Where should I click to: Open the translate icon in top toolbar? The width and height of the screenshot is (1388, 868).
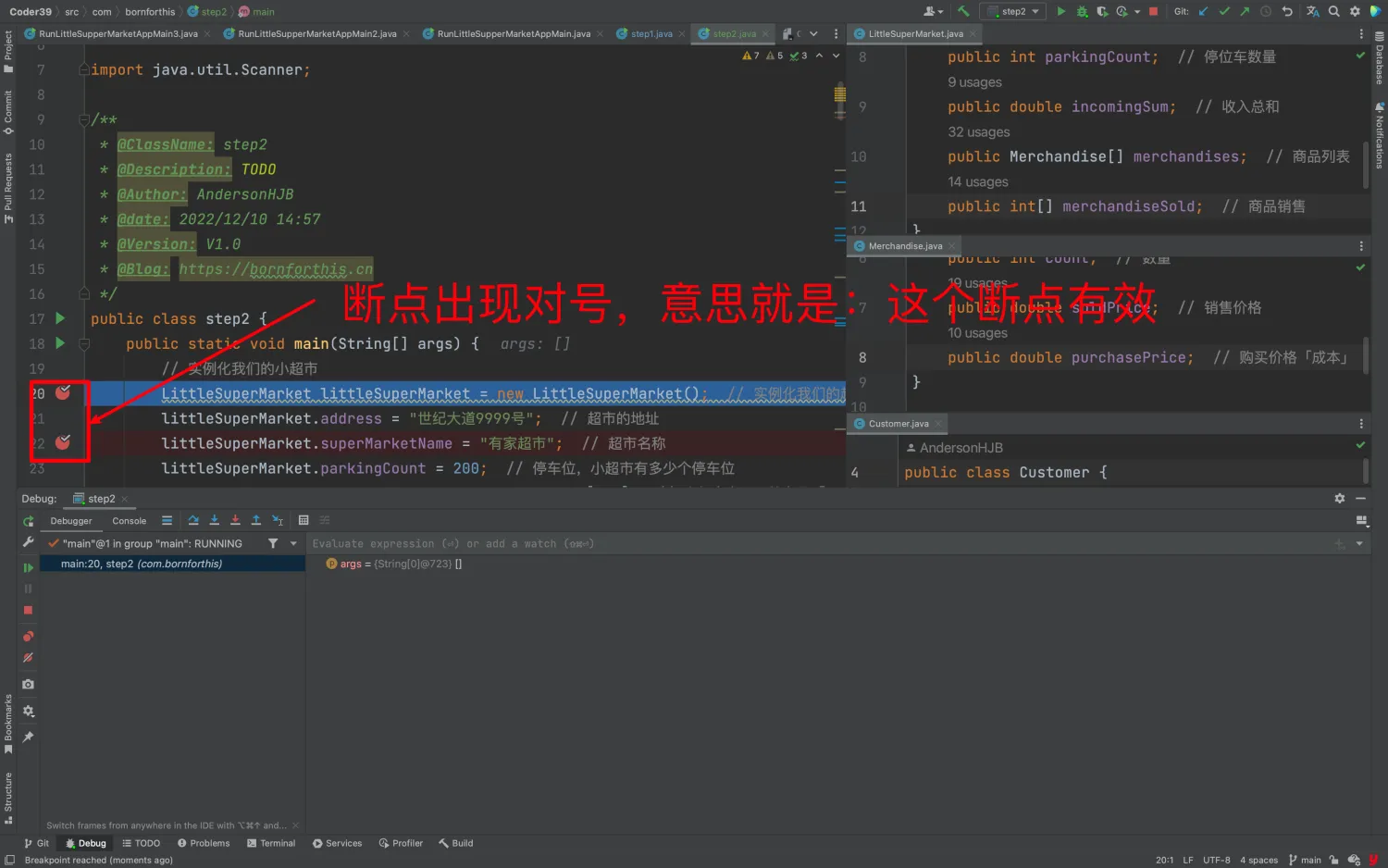[x=1312, y=11]
